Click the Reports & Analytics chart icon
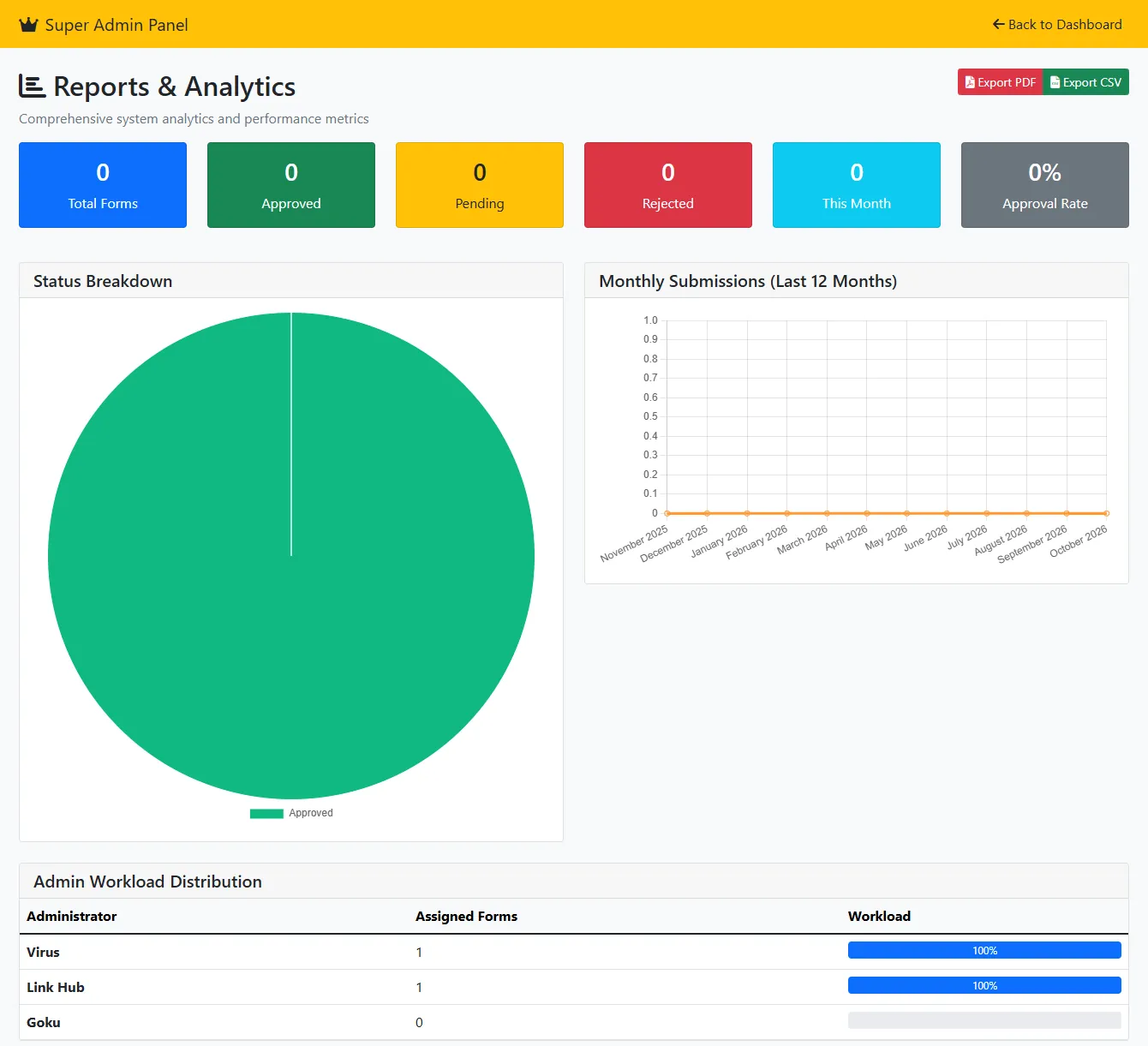 [32, 86]
